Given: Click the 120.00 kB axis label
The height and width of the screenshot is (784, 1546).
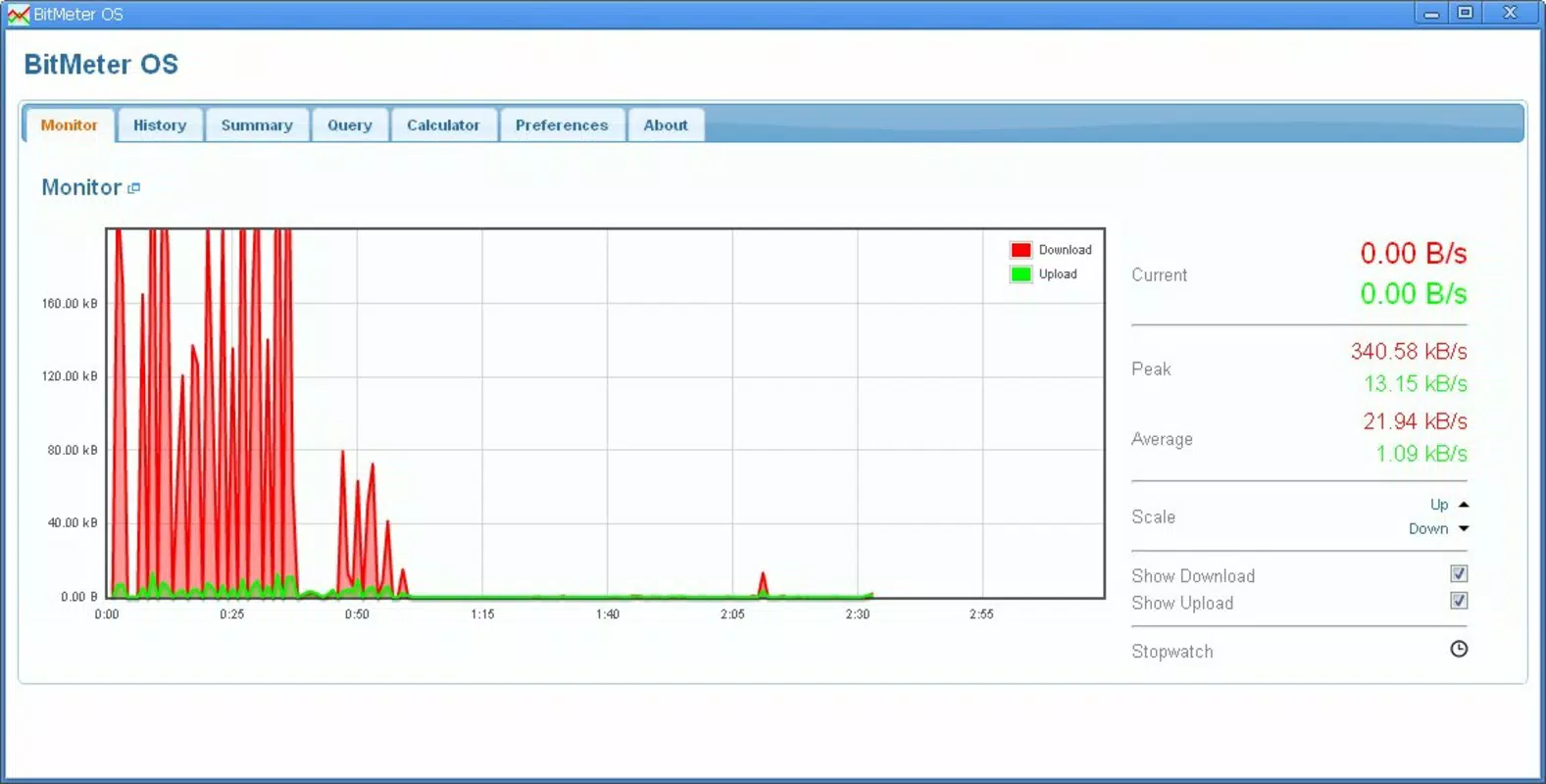Looking at the screenshot, I should click(70, 376).
